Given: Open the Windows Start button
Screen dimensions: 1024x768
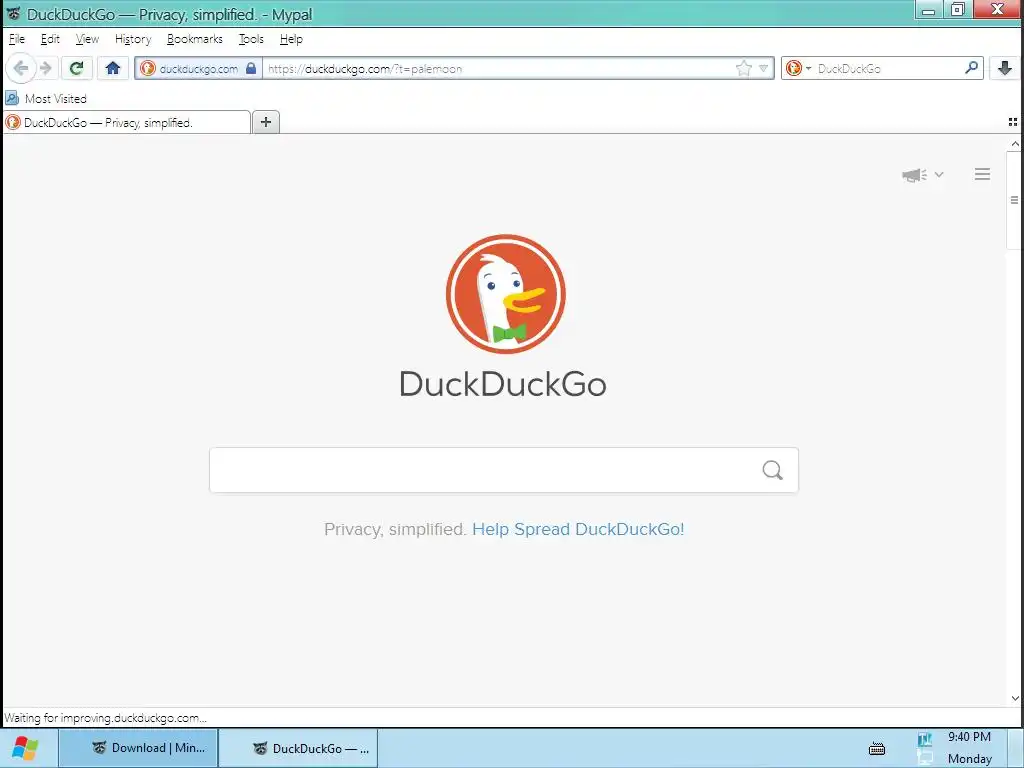Looking at the screenshot, I should tap(25, 748).
